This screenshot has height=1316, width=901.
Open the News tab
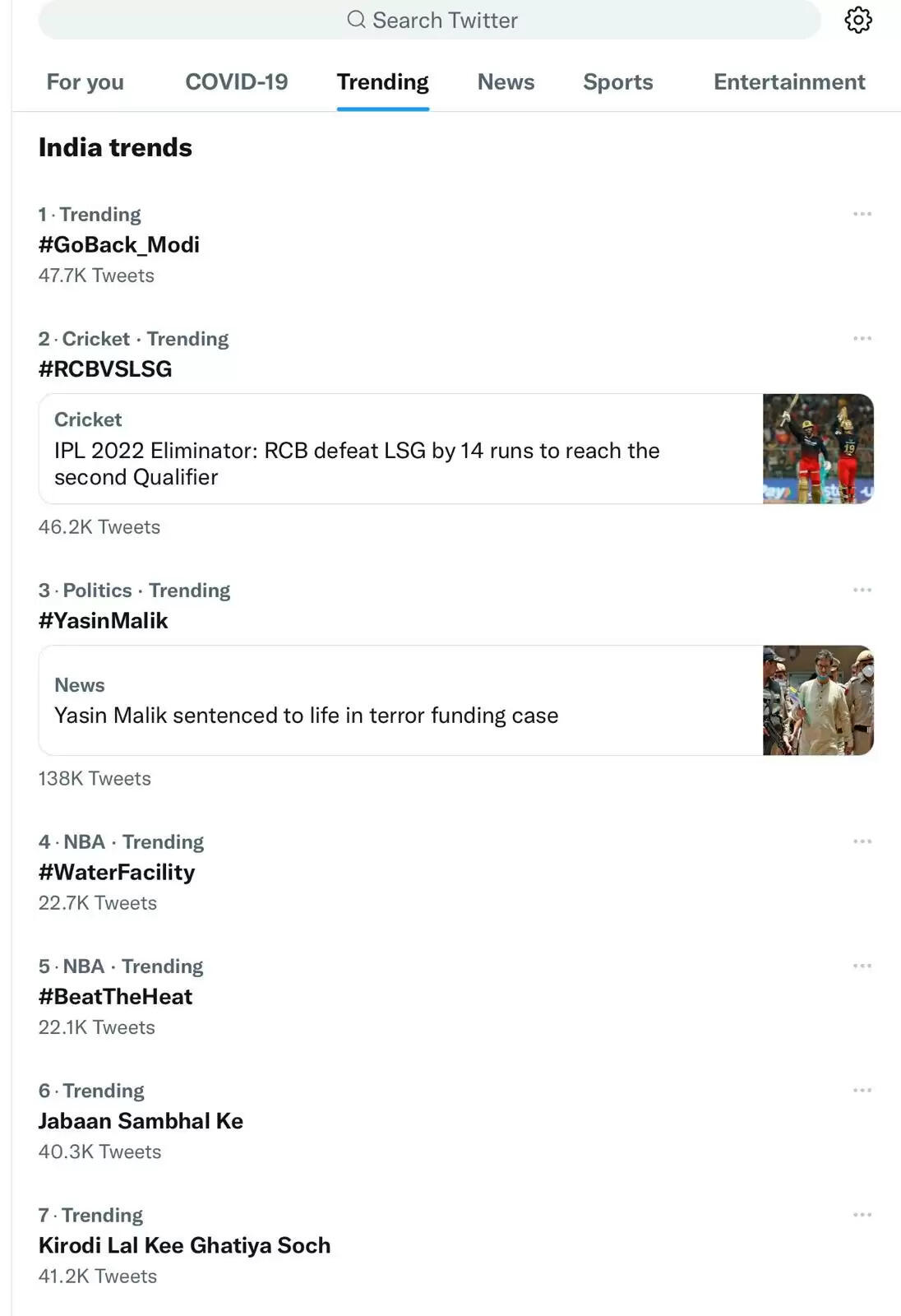(506, 82)
